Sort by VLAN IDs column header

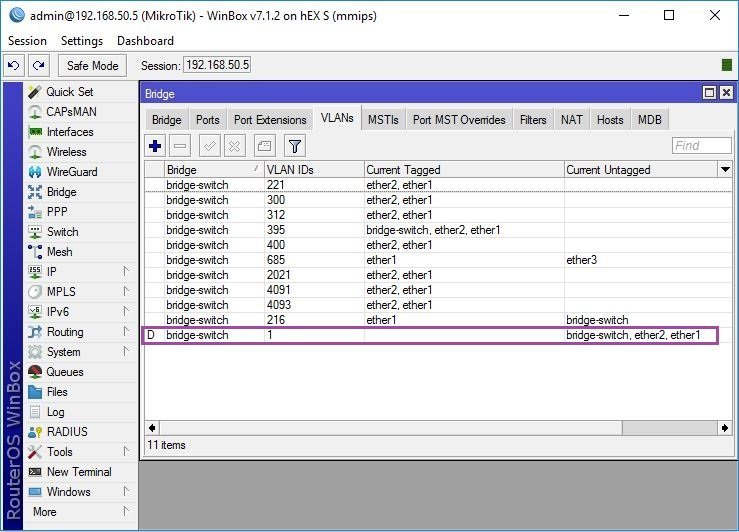point(314,170)
